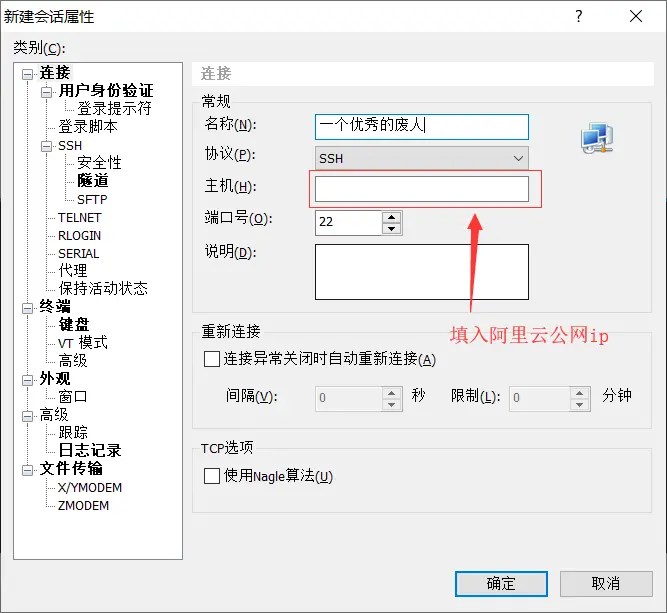Collapse the 连接 tree node
Viewport: 667px width, 613px height.
pos(27,74)
